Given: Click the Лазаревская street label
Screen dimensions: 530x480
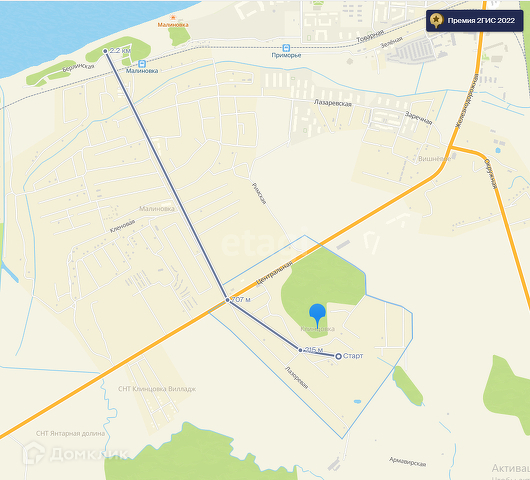Looking at the screenshot, I should coord(333,103).
